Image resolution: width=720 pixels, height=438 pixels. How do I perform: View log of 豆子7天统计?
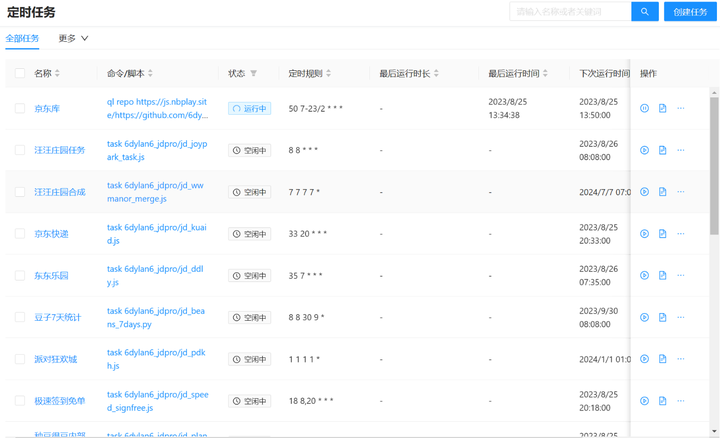point(662,317)
